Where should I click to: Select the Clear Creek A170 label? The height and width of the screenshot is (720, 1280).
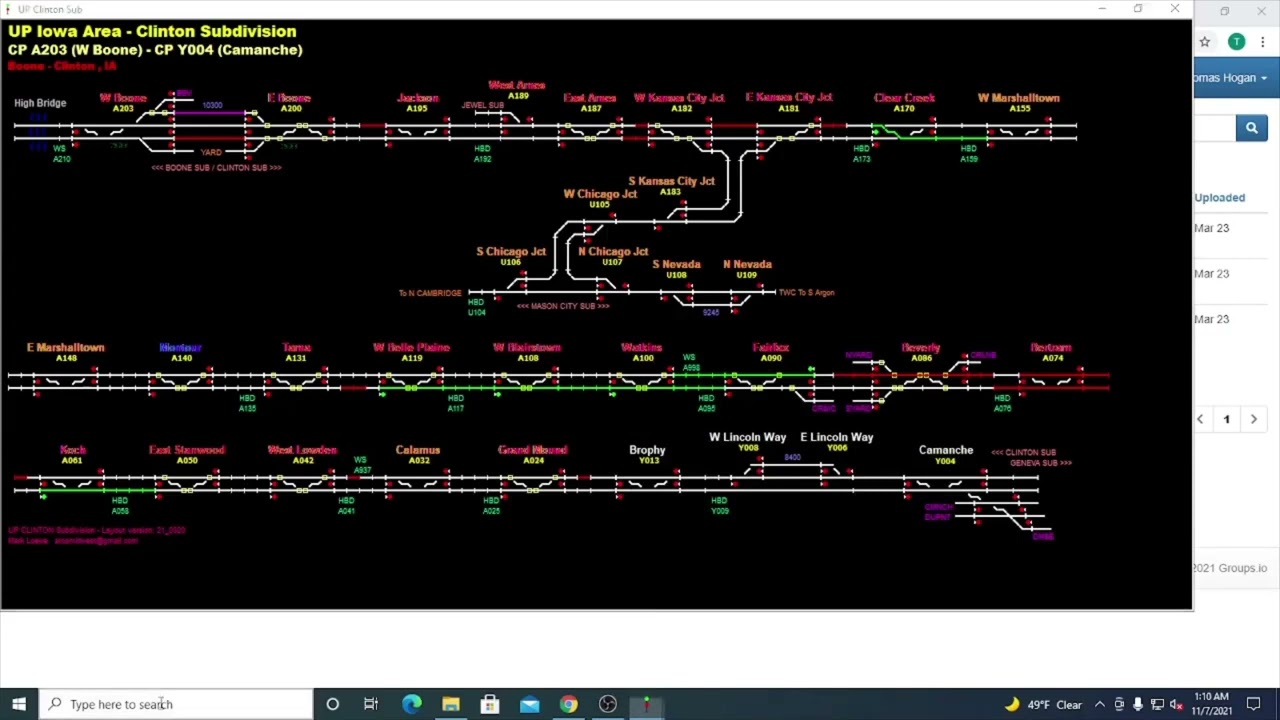[x=904, y=103]
